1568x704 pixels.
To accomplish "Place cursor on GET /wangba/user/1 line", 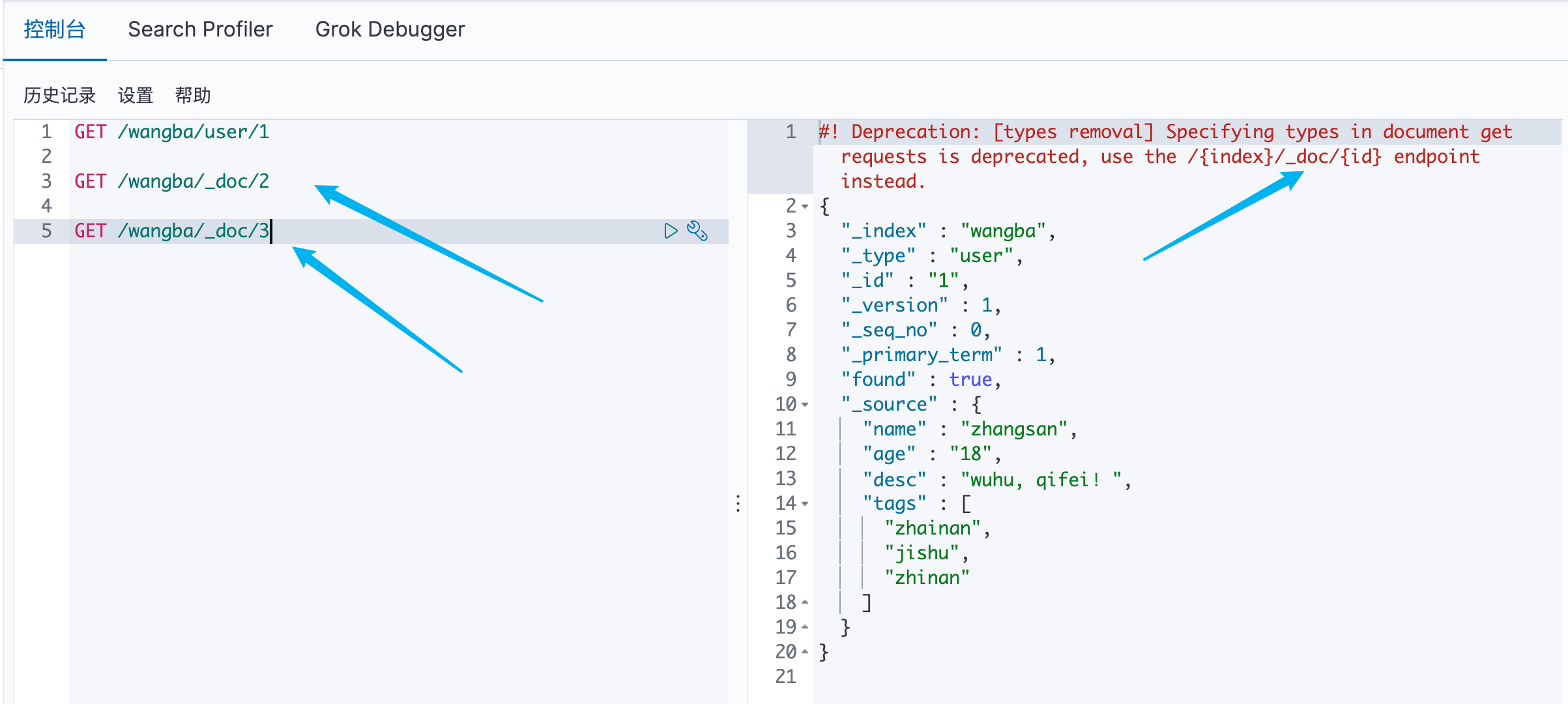I will (x=171, y=132).
